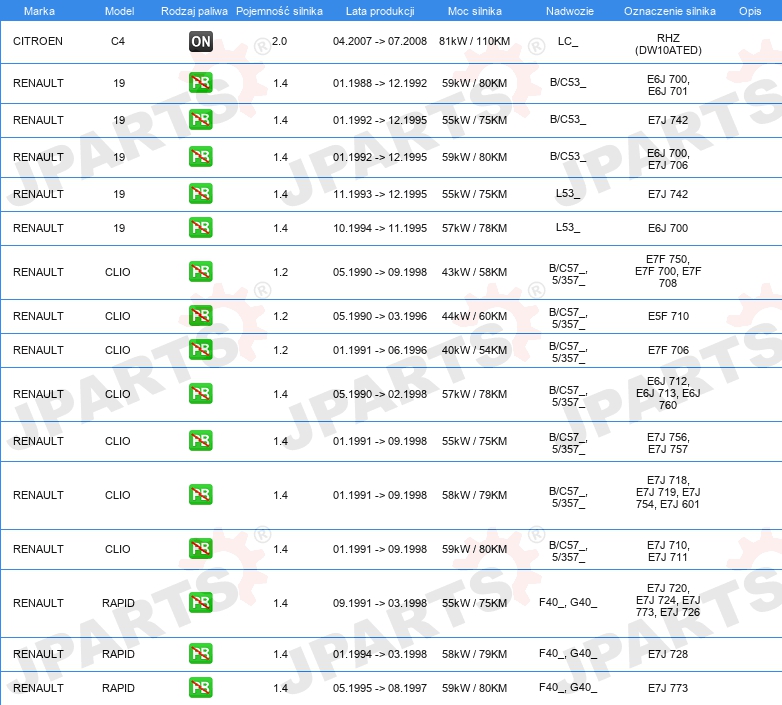Viewport: 782px width, 705px height.
Task: Click date range 05.1990 -> 02.1998
Action: [380, 394]
